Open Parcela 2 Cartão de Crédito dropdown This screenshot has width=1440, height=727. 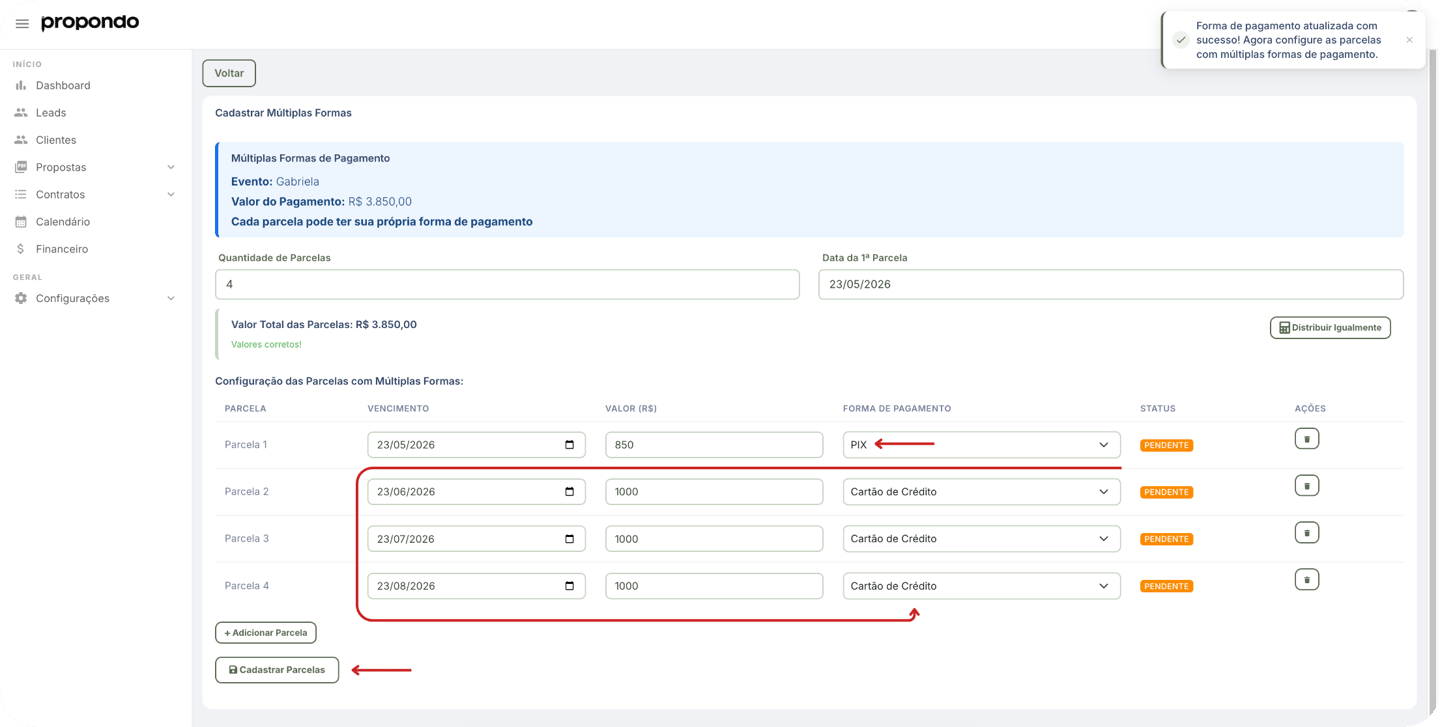pyautogui.click(x=981, y=492)
